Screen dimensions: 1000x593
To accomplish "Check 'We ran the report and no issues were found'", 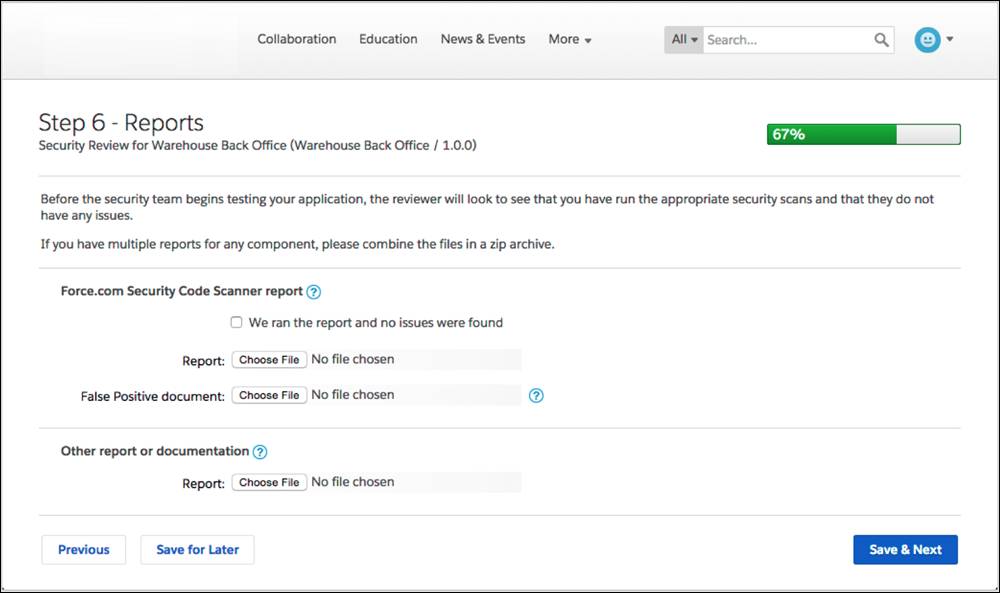I will [236, 322].
